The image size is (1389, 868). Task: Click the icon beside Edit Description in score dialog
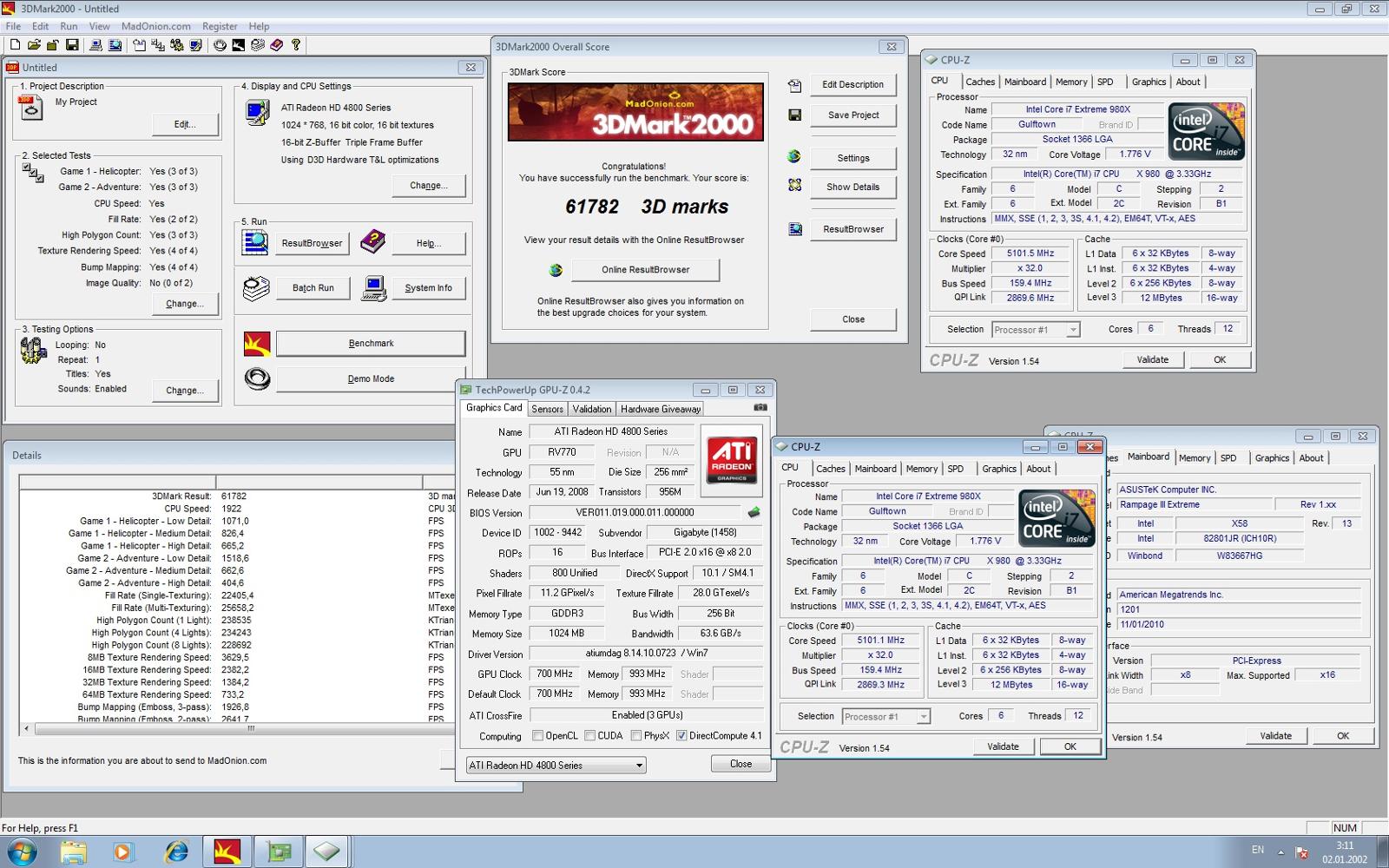pos(794,85)
